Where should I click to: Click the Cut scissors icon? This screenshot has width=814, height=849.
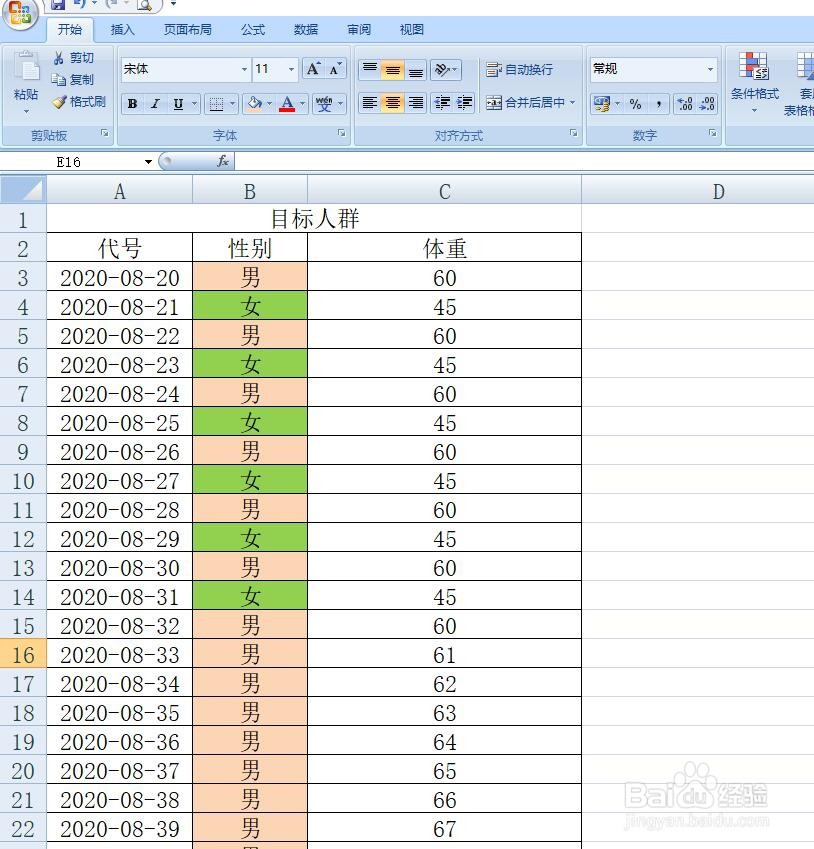(x=58, y=58)
